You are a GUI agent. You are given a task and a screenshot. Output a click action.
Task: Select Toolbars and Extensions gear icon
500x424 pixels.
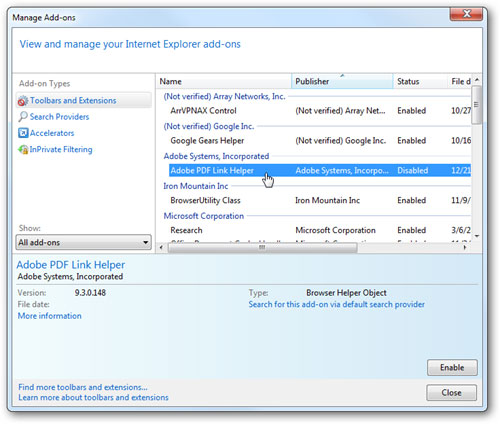click(x=23, y=101)
